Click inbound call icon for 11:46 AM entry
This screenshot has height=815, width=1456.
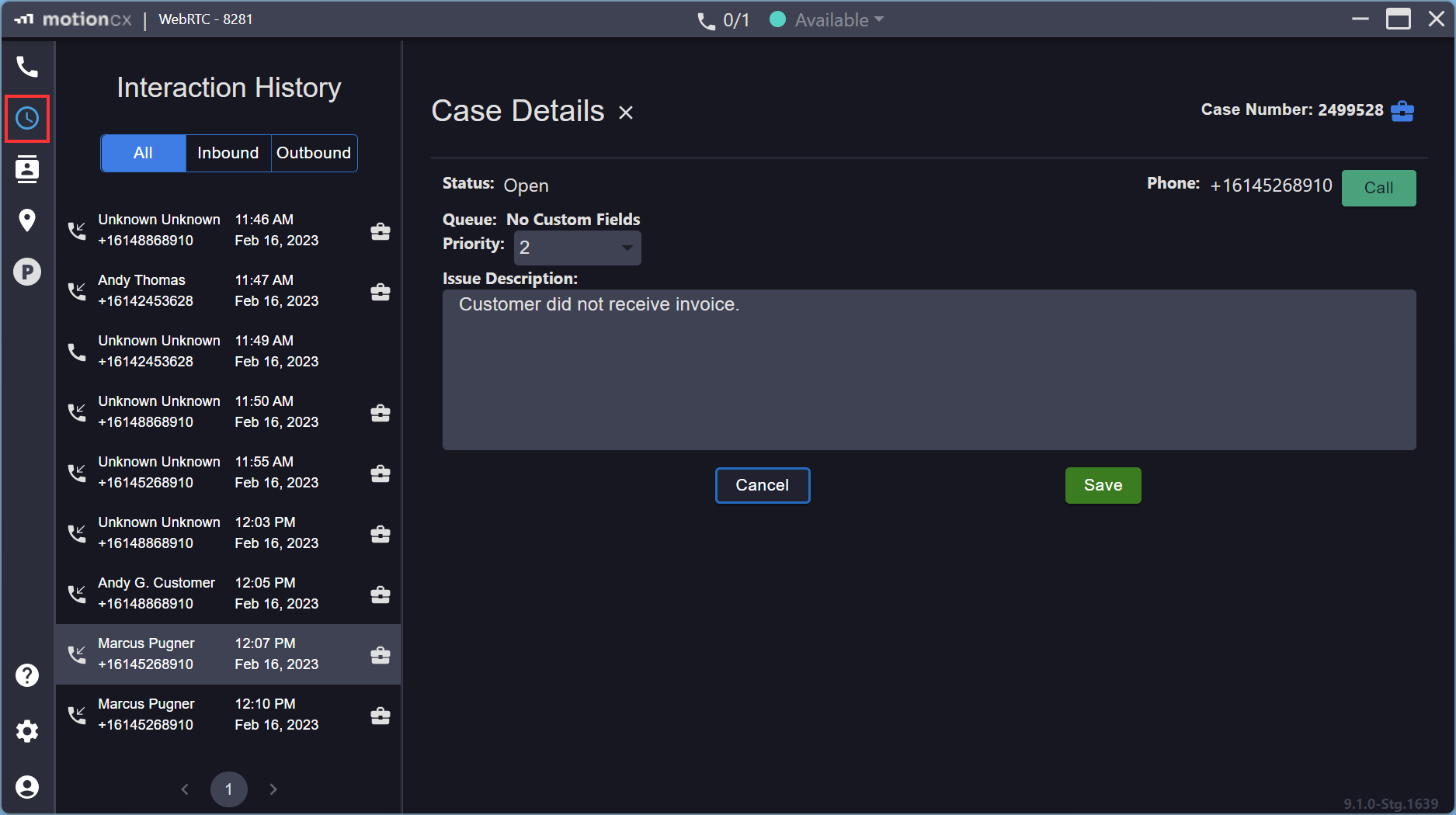(77, 231)
